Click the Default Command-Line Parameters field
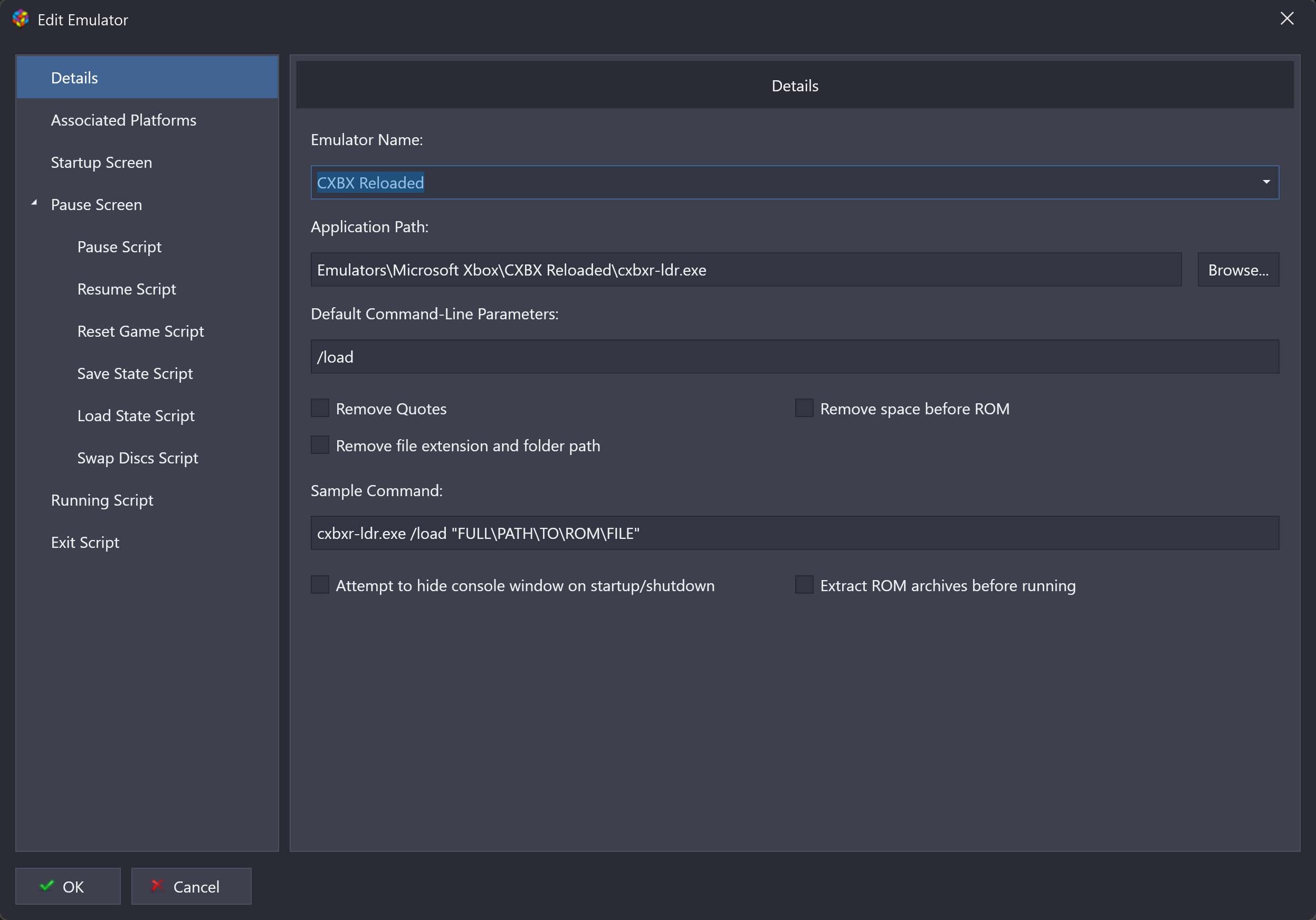The height and width of the screenshot is (920, 1316). click(794, 356)
